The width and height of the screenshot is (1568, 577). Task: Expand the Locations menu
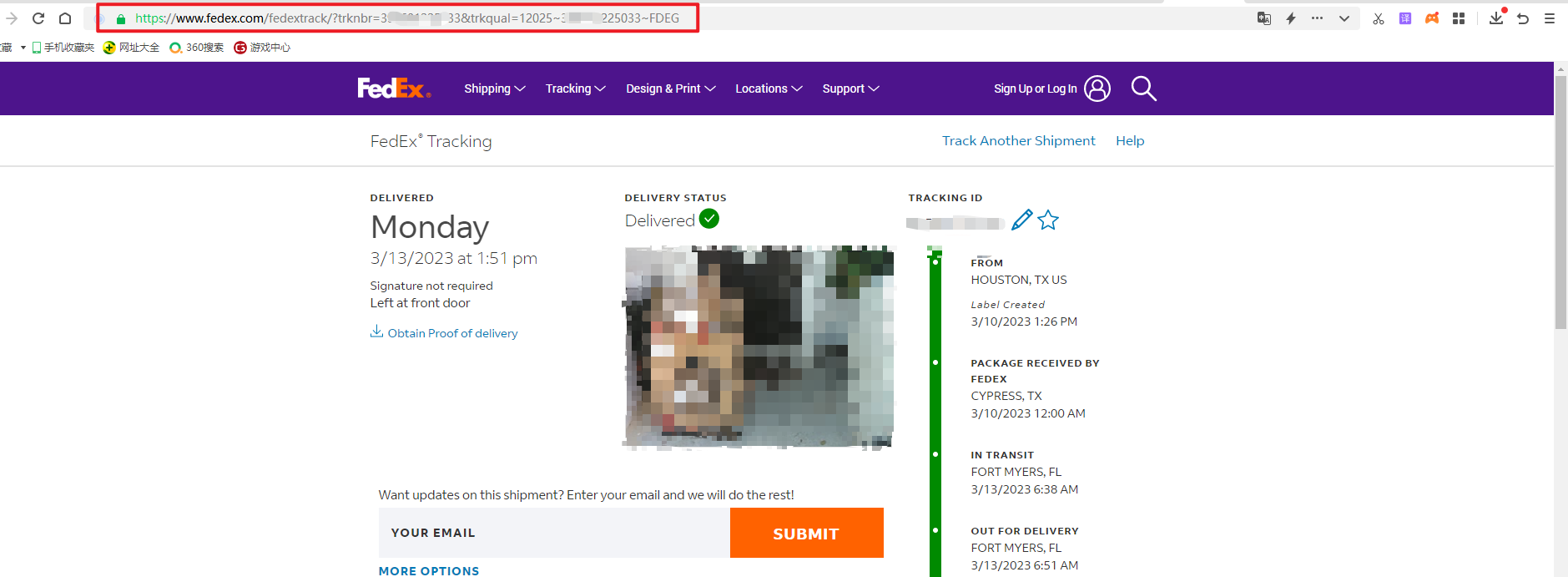coord(769,89)
